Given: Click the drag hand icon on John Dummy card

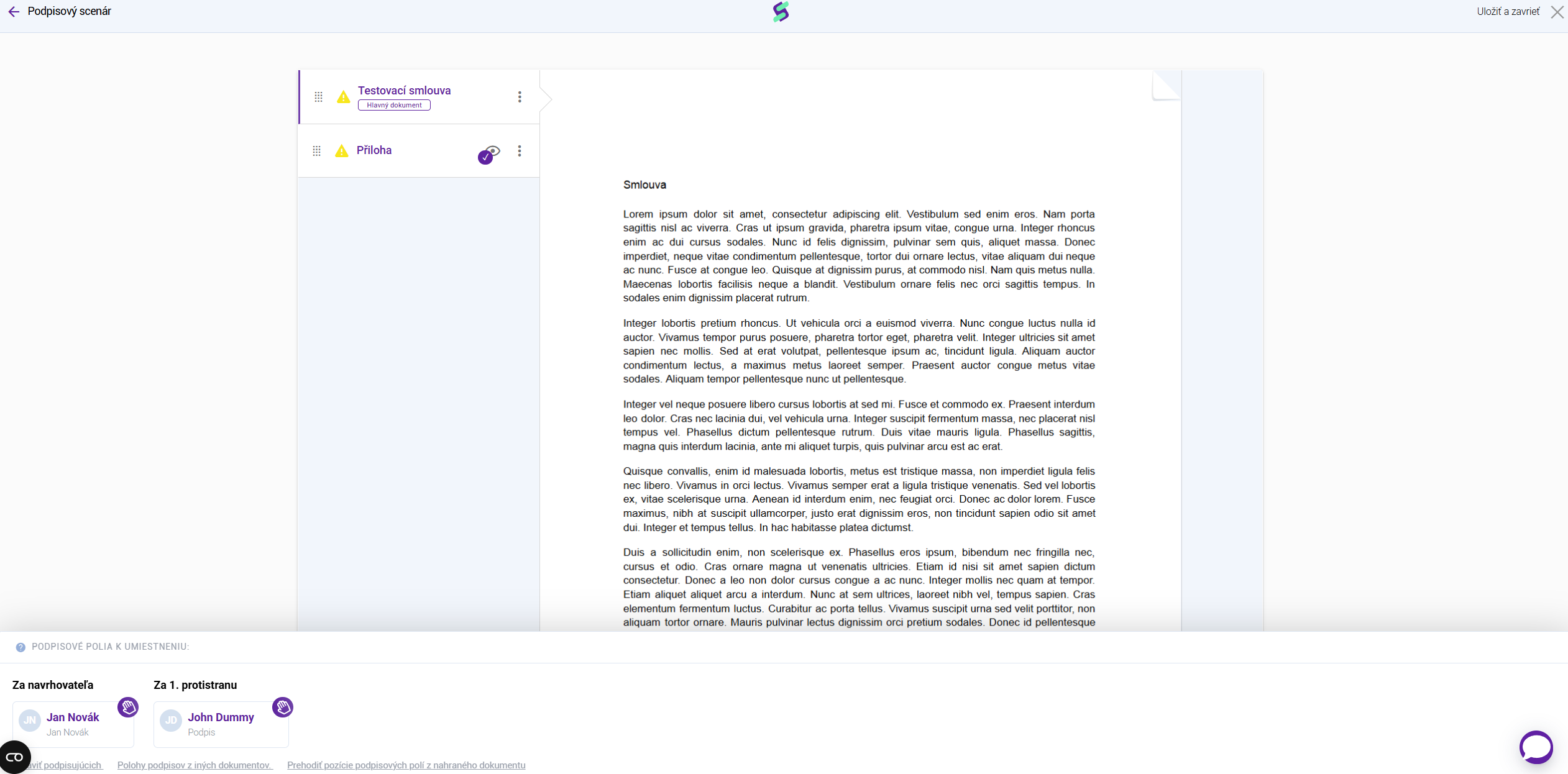Looking at the screenshot, I should (283, 707).
